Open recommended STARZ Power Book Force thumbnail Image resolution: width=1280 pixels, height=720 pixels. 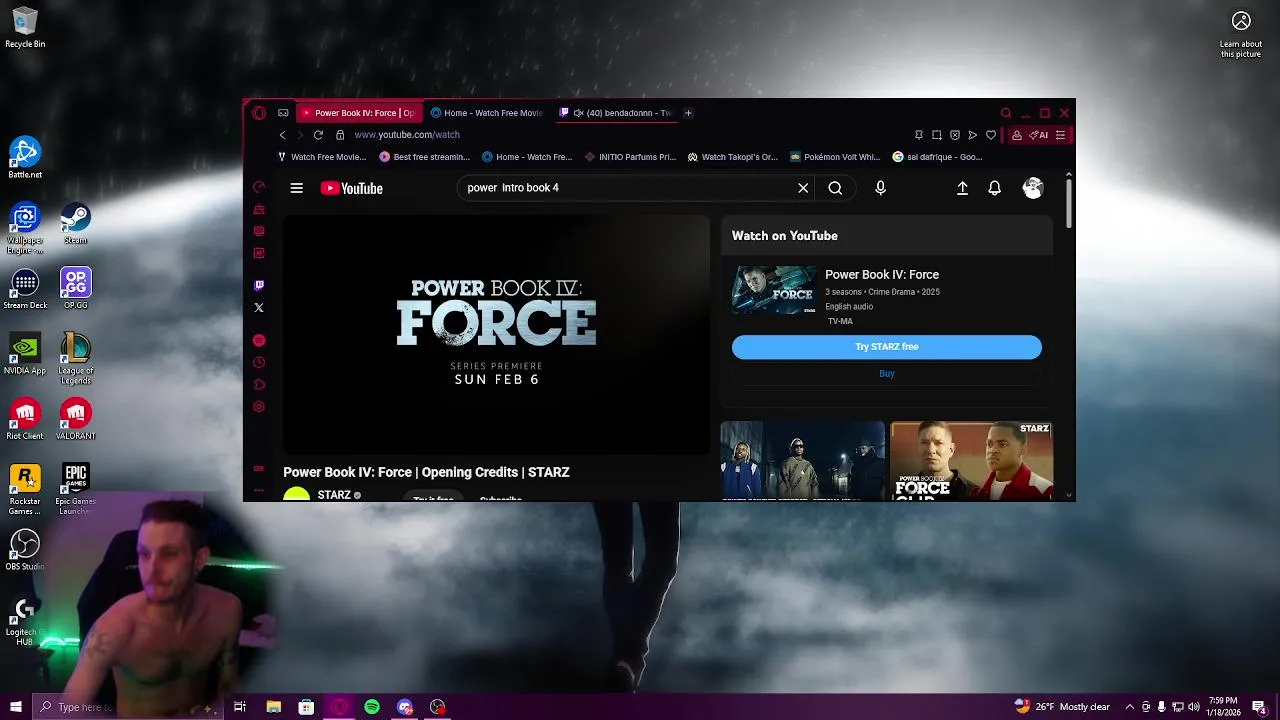tap(971, 461)
